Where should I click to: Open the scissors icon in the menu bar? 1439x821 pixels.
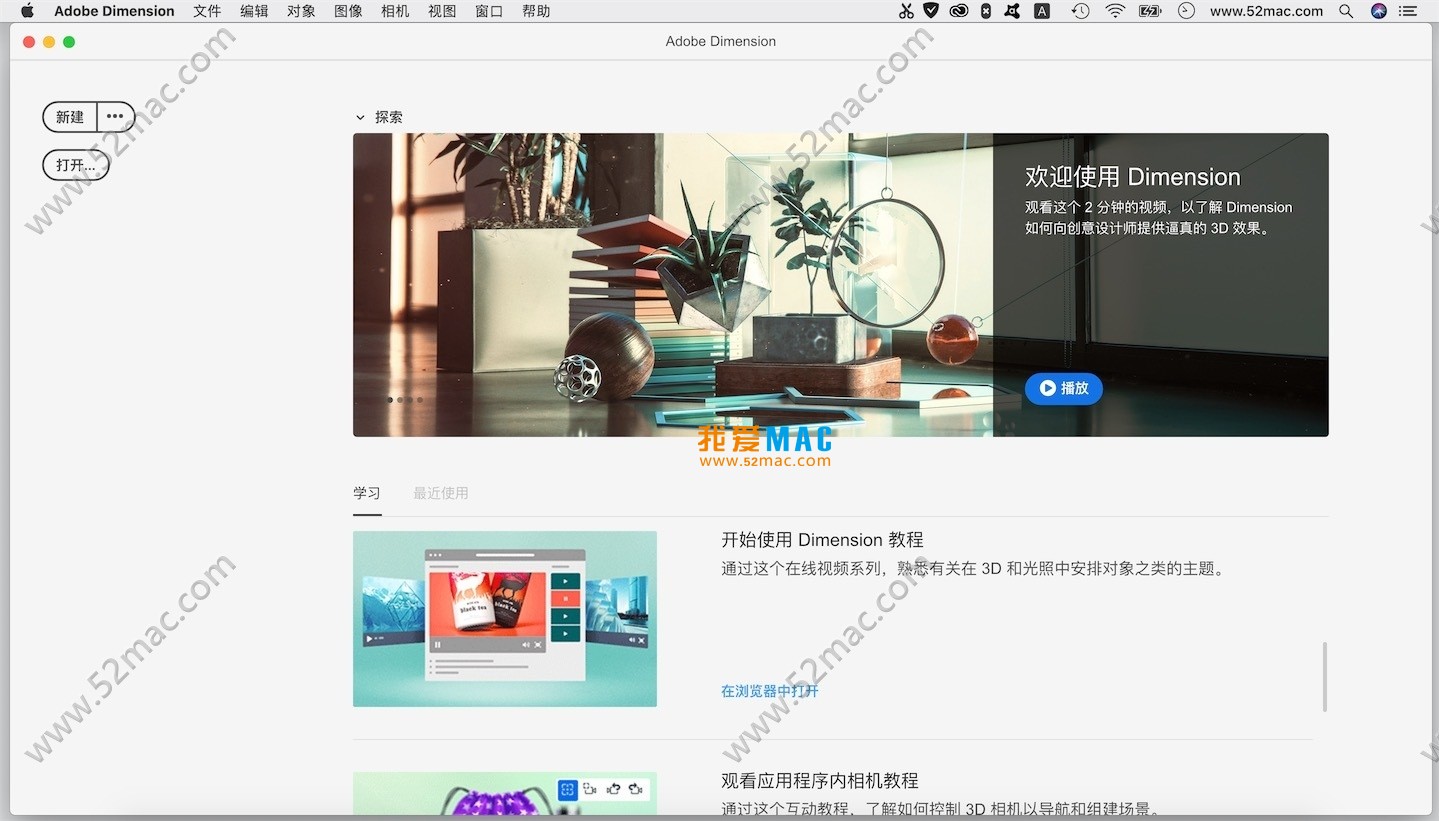click(906, 11)
